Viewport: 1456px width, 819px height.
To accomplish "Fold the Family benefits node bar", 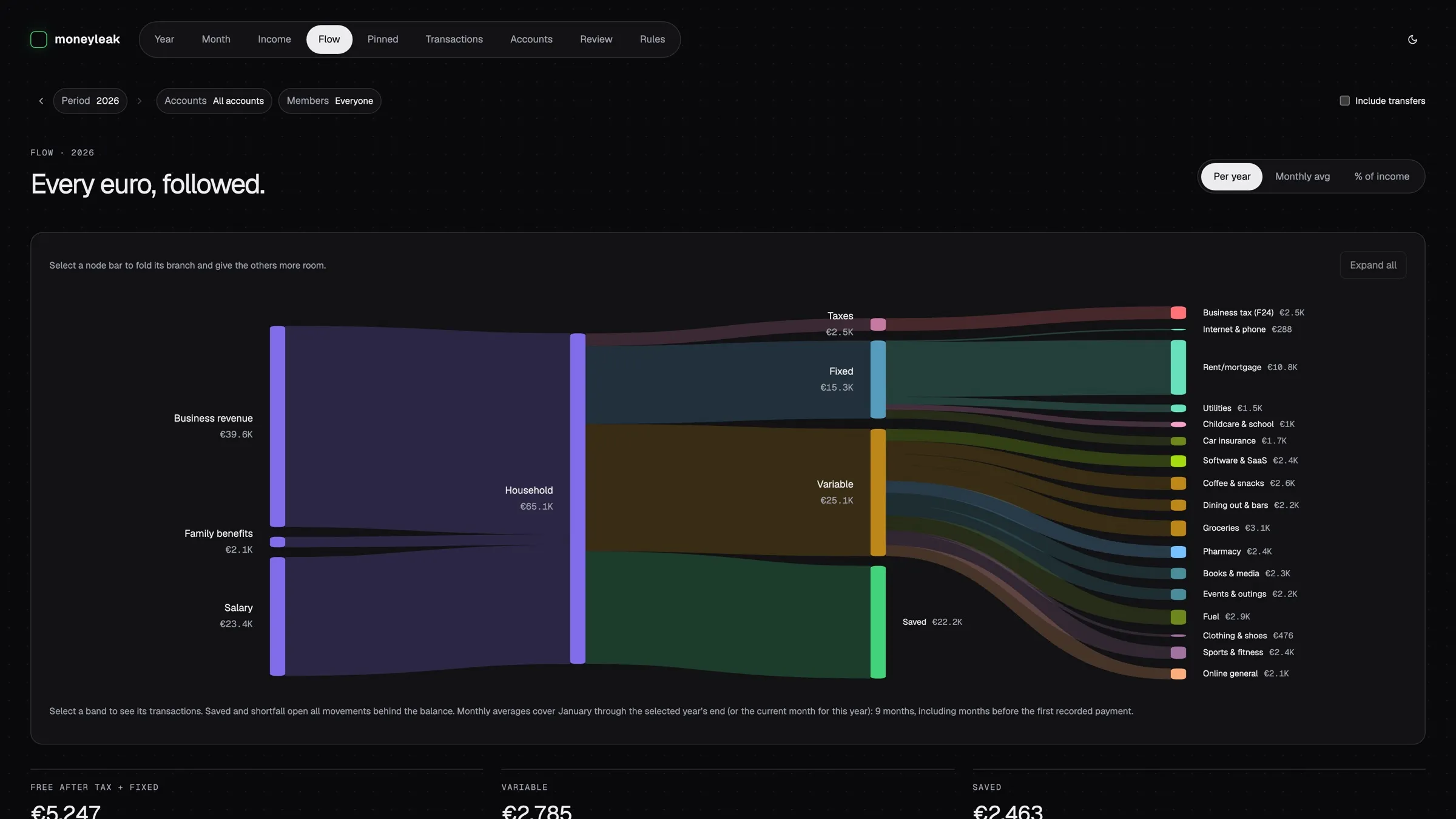I will point(277,542).
